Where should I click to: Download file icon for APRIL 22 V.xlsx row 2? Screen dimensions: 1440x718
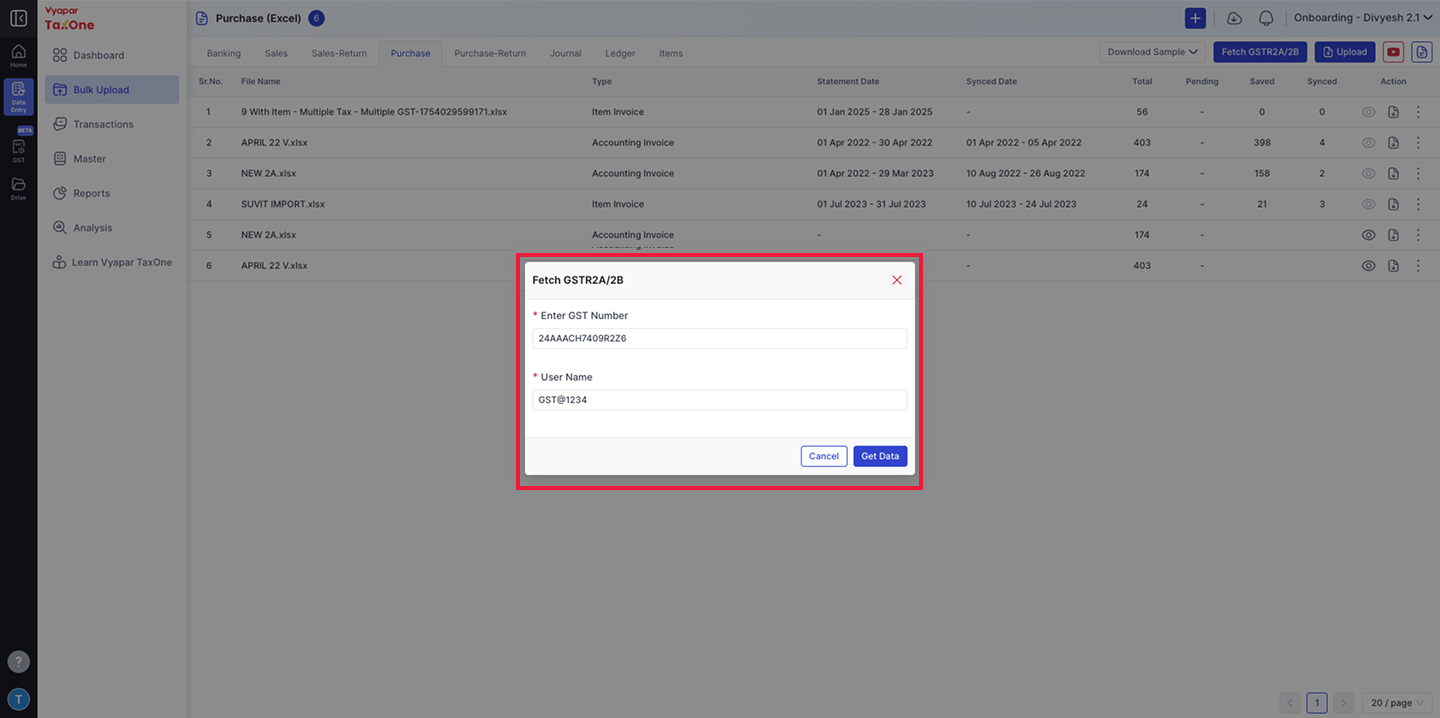point(1393,143)
